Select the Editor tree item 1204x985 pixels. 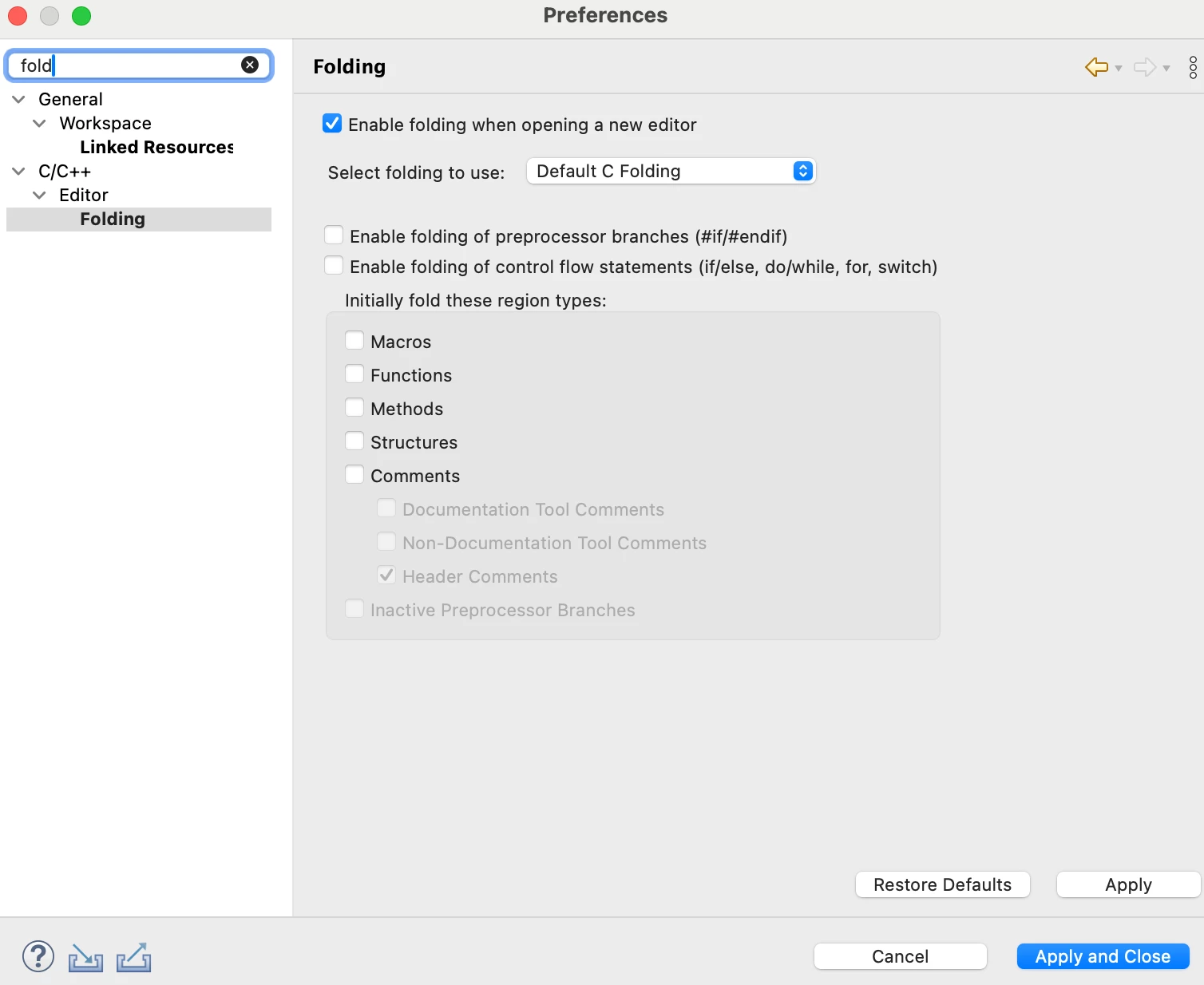click(84, 195)
